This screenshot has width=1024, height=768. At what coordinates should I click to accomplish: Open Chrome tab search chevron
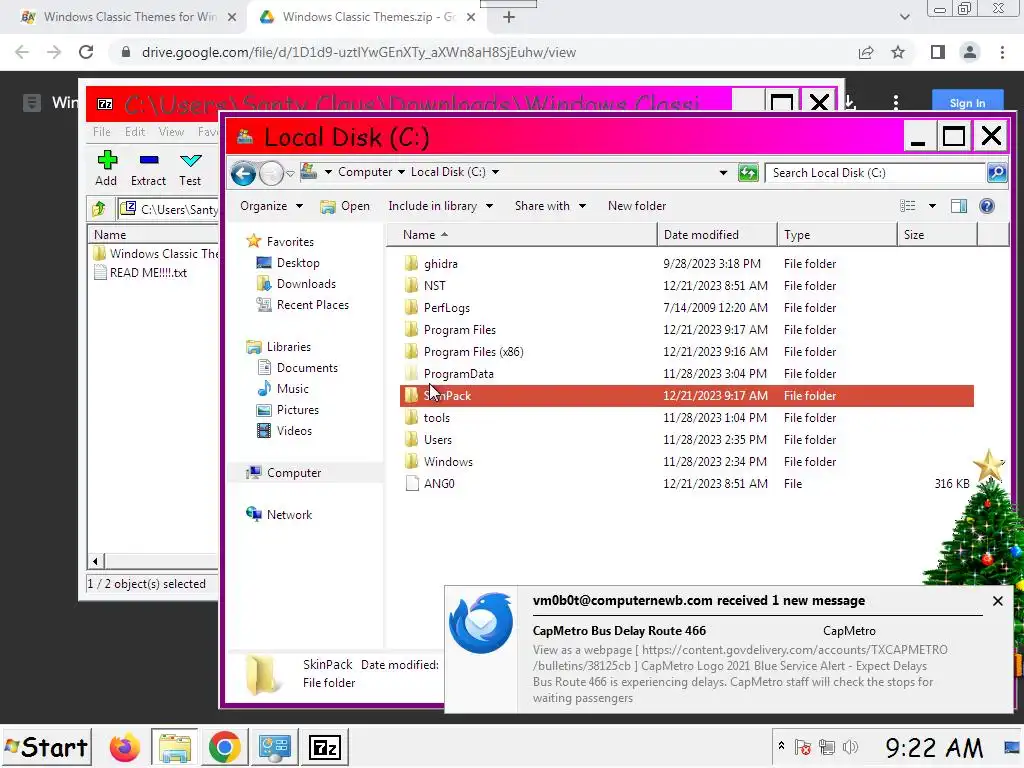point(904,17)
